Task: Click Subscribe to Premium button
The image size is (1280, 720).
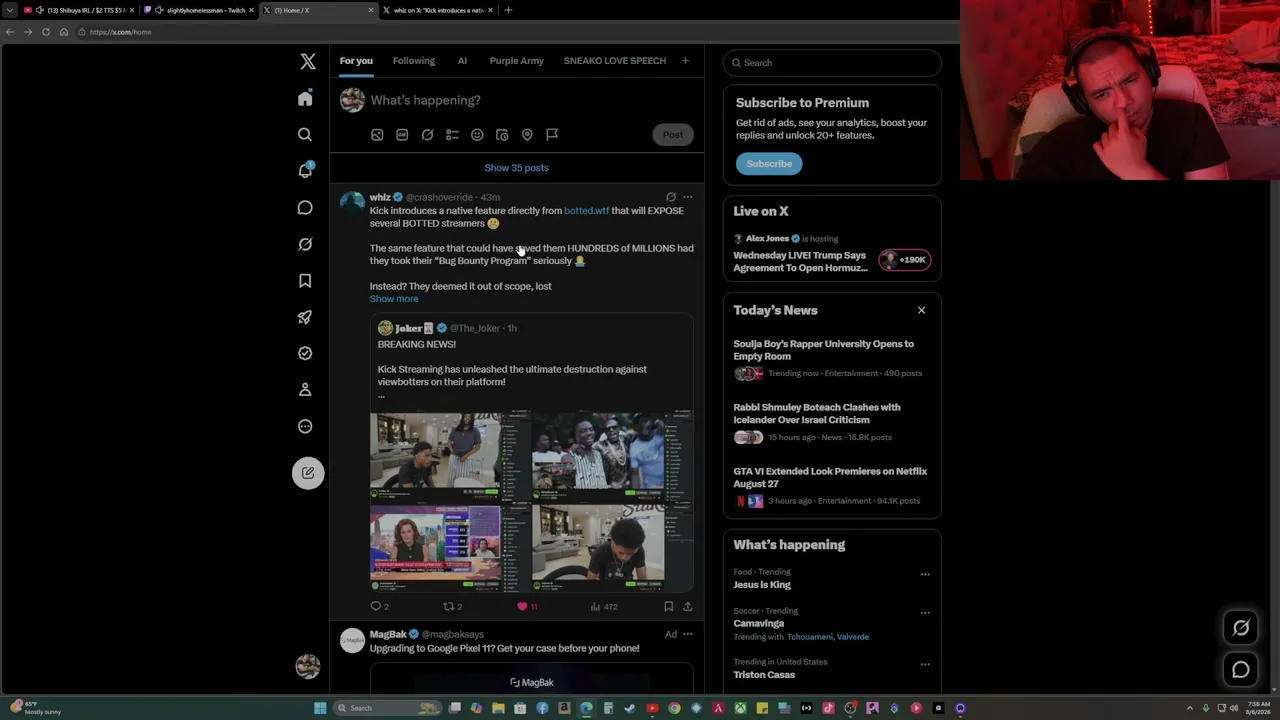Action: click(x=769, y=164)
